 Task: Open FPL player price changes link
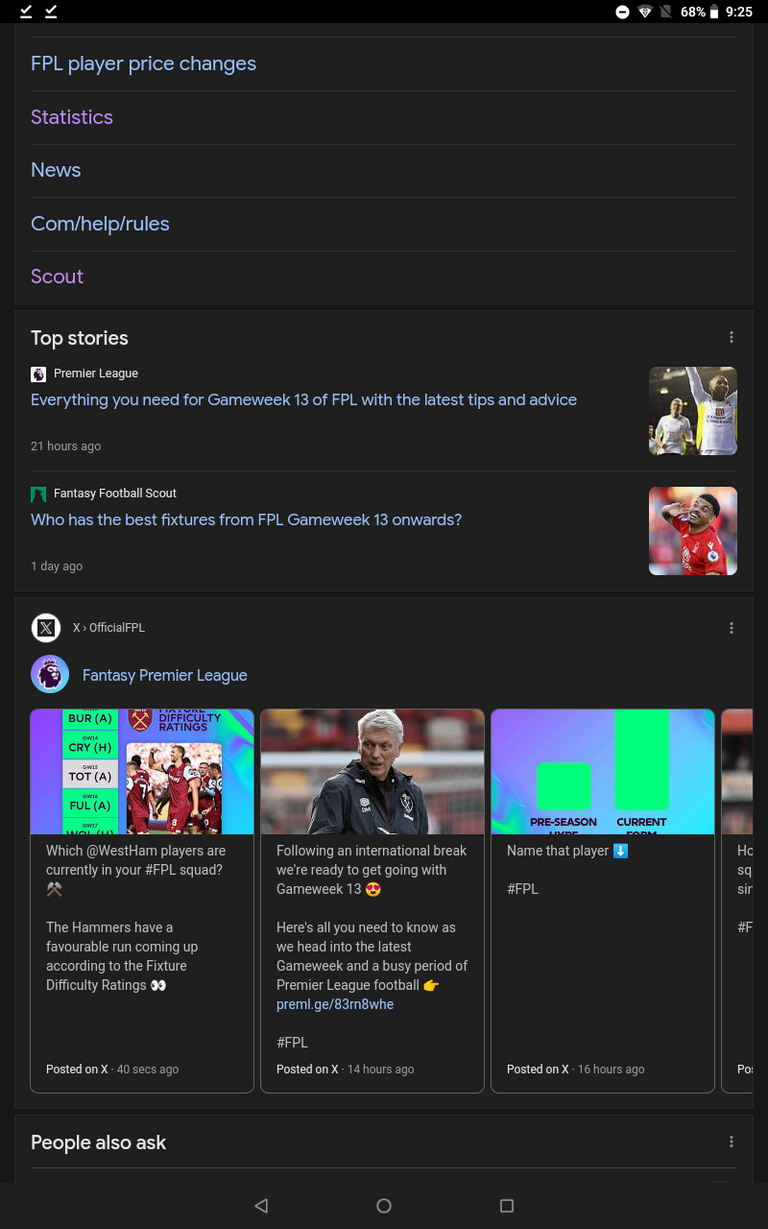(x=143, y=63)
